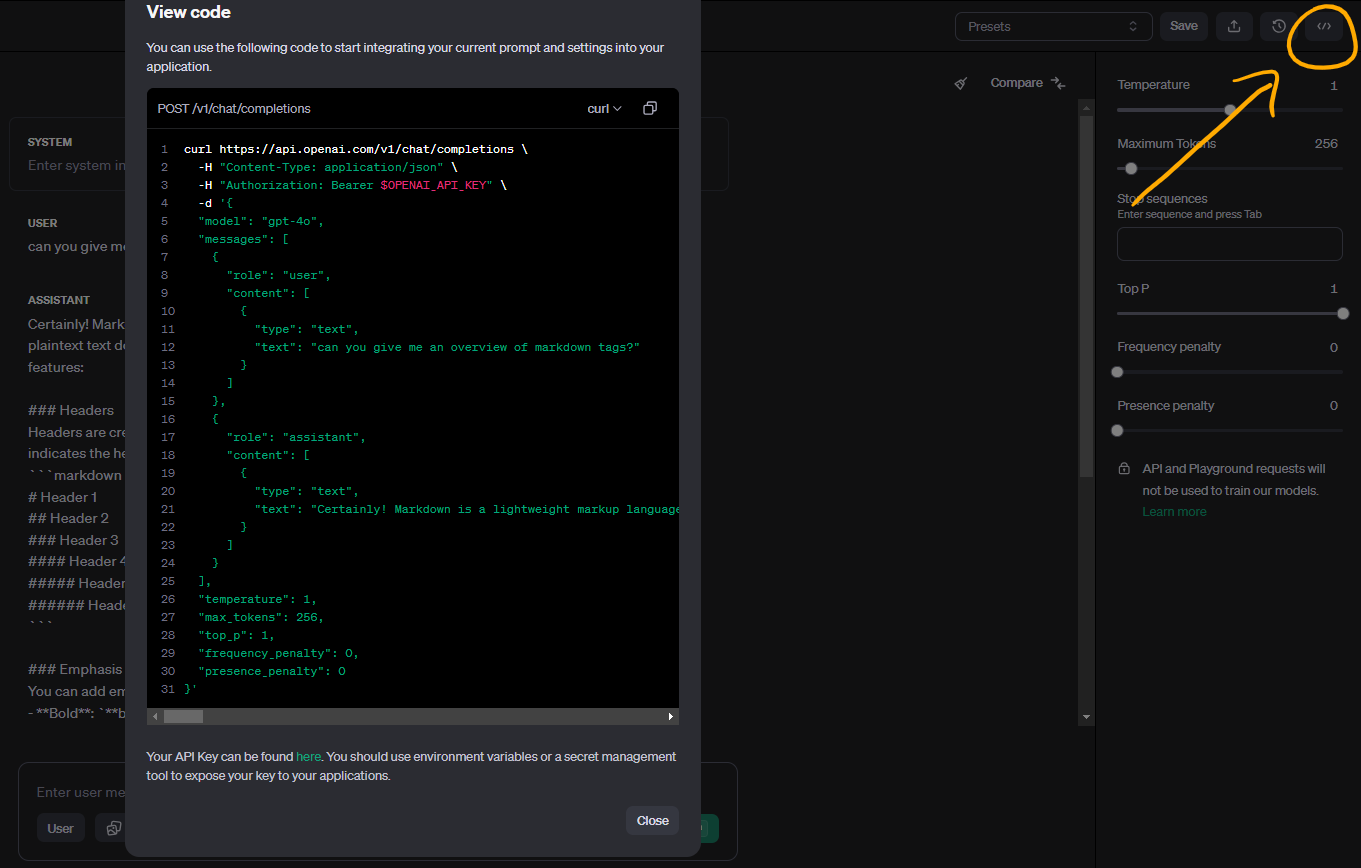Open the curl language dropdown
This screenshot has width=1361, height=868.
coord(604,108)
